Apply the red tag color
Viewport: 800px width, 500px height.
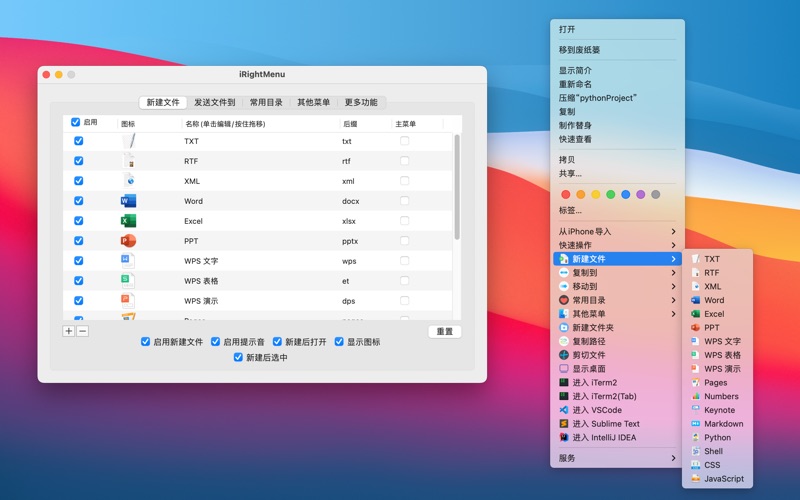(565, 194)
